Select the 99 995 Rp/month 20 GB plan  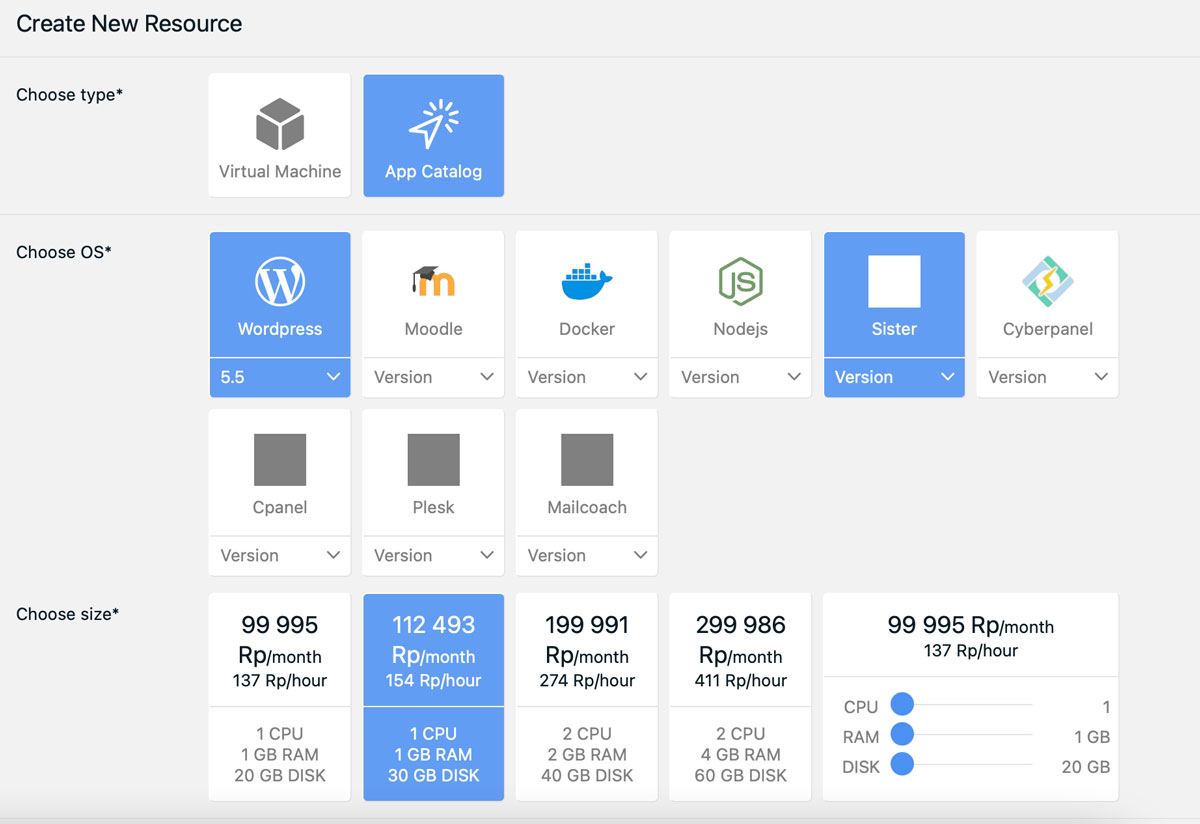point(280,697)
